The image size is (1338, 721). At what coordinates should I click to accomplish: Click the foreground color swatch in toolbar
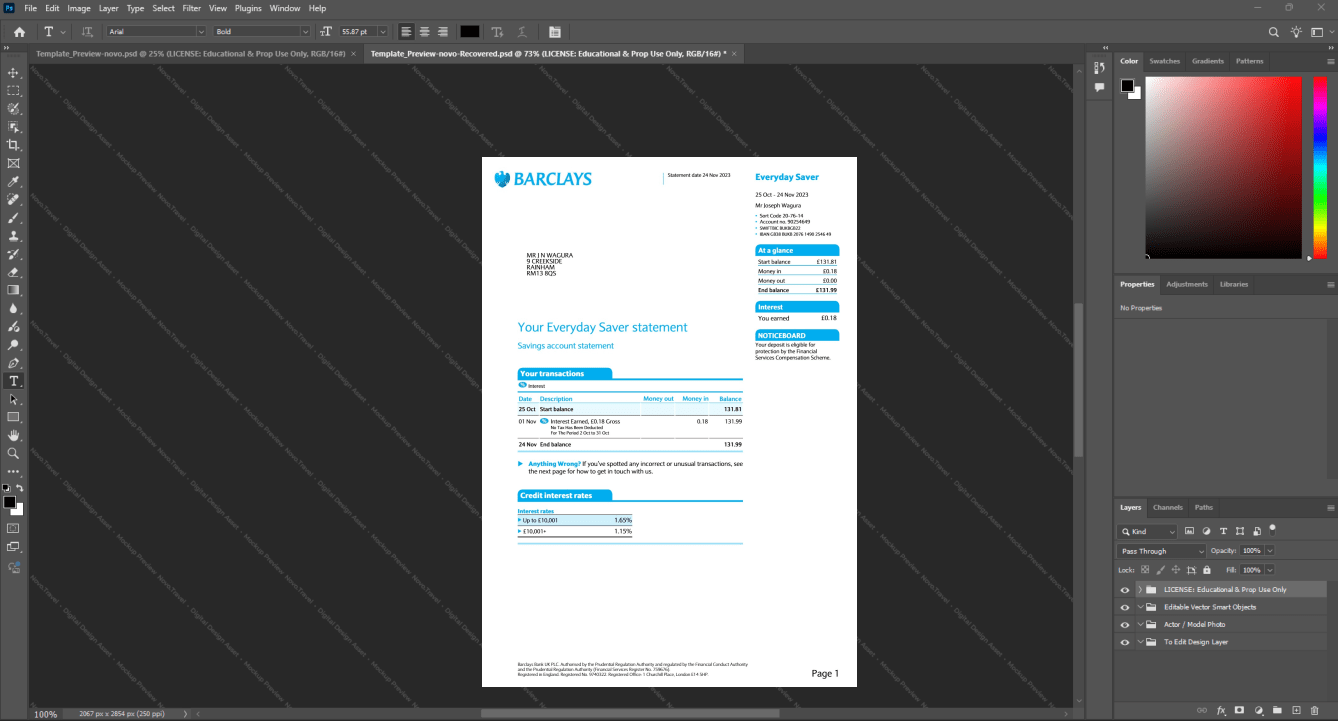tap(10, 501)
